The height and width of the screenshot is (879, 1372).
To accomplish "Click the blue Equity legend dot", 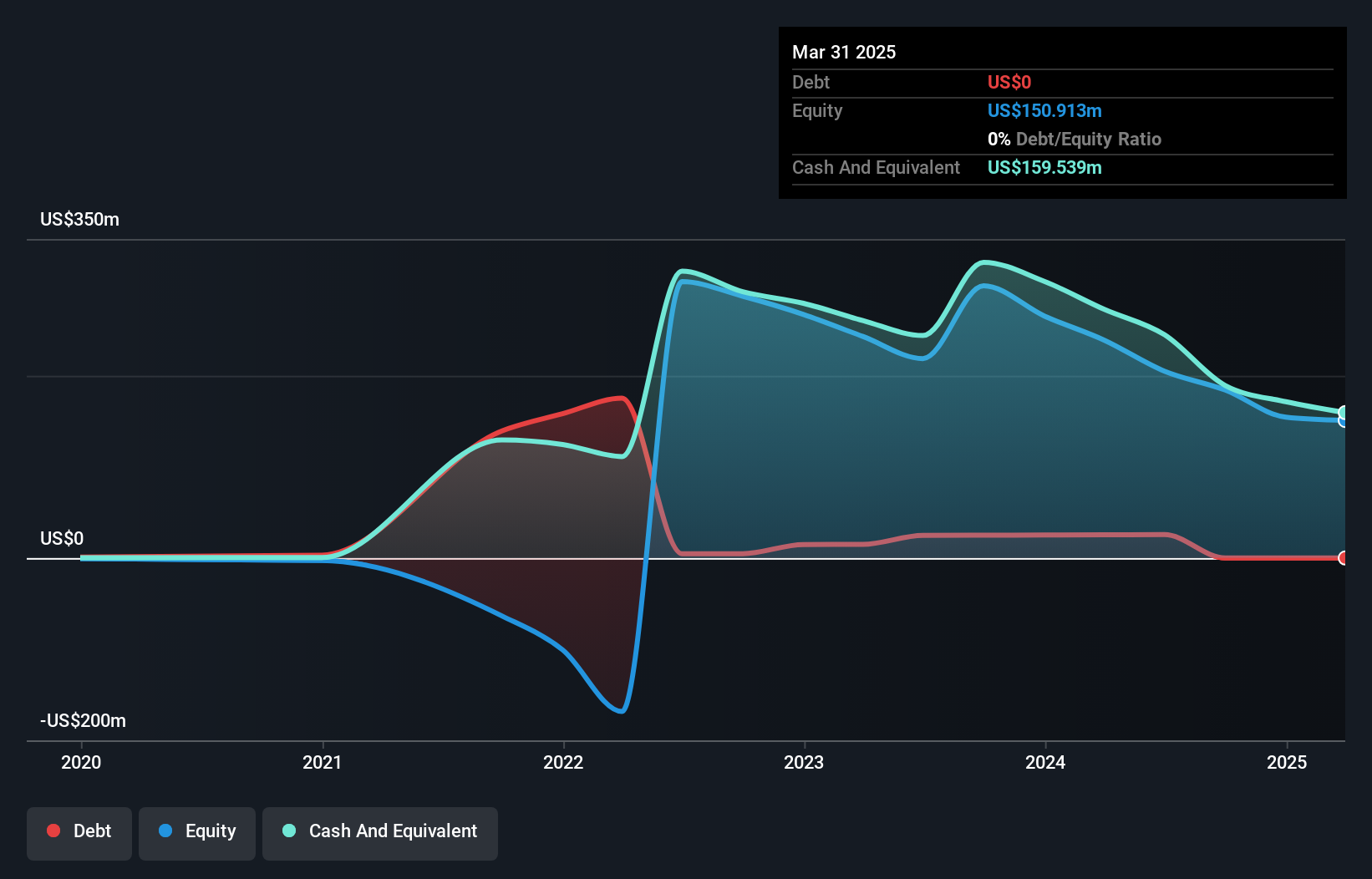I will (165, 831).
